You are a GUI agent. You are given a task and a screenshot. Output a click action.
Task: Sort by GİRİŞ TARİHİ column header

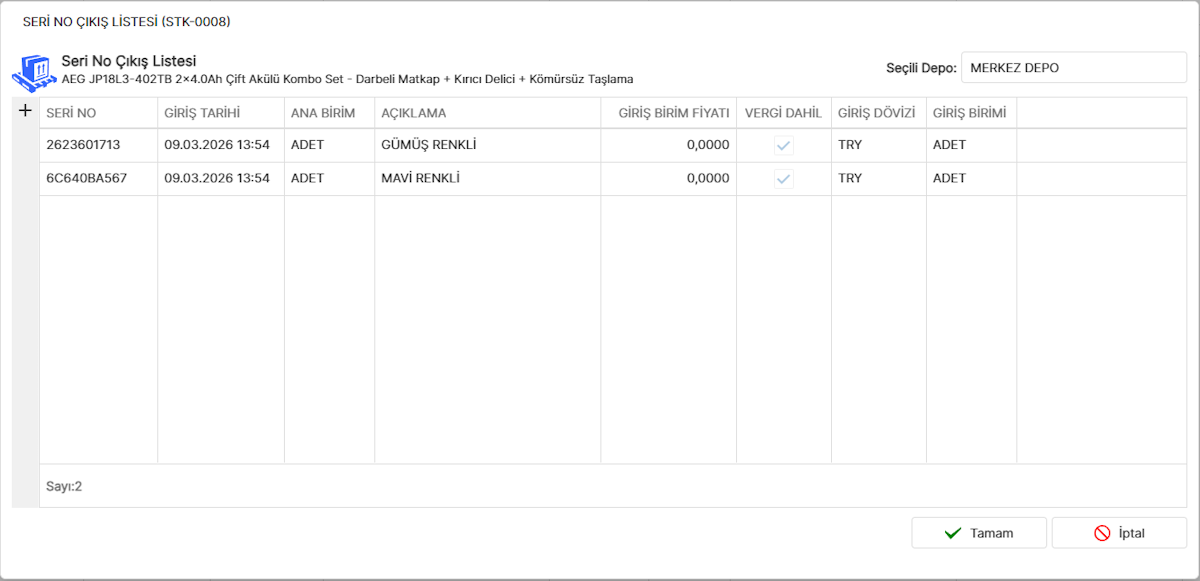(220, 113)
